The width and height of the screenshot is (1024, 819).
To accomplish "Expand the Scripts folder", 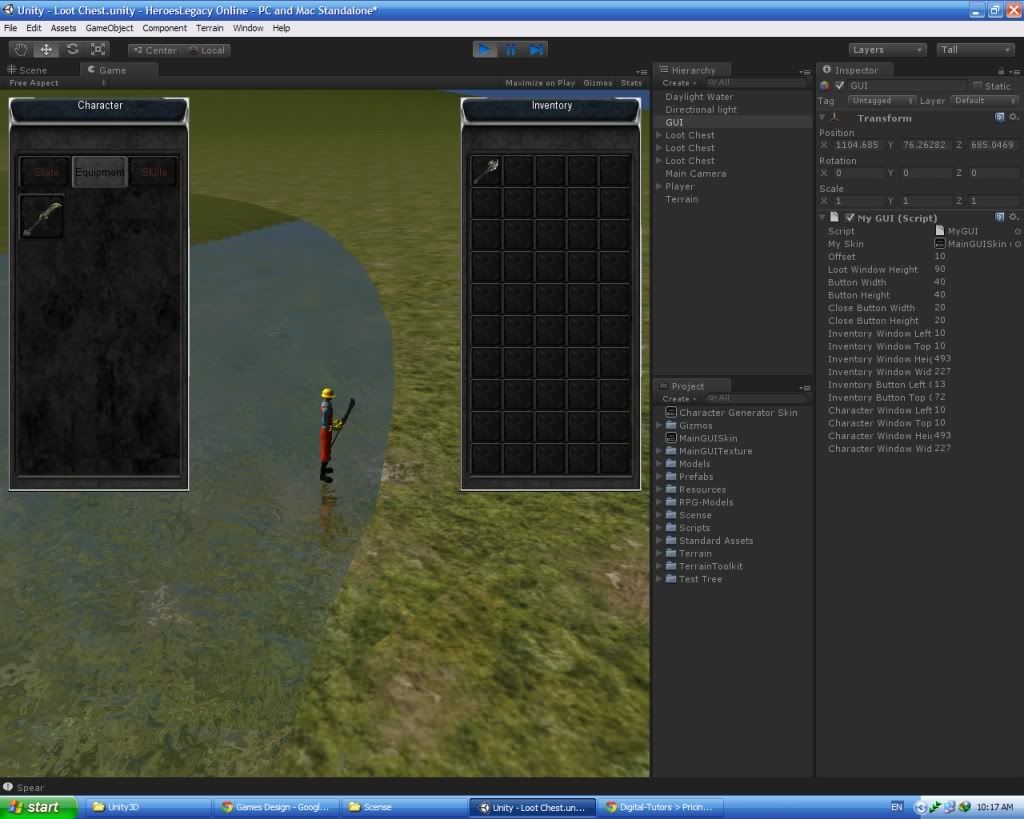I will tap(659, 528).
